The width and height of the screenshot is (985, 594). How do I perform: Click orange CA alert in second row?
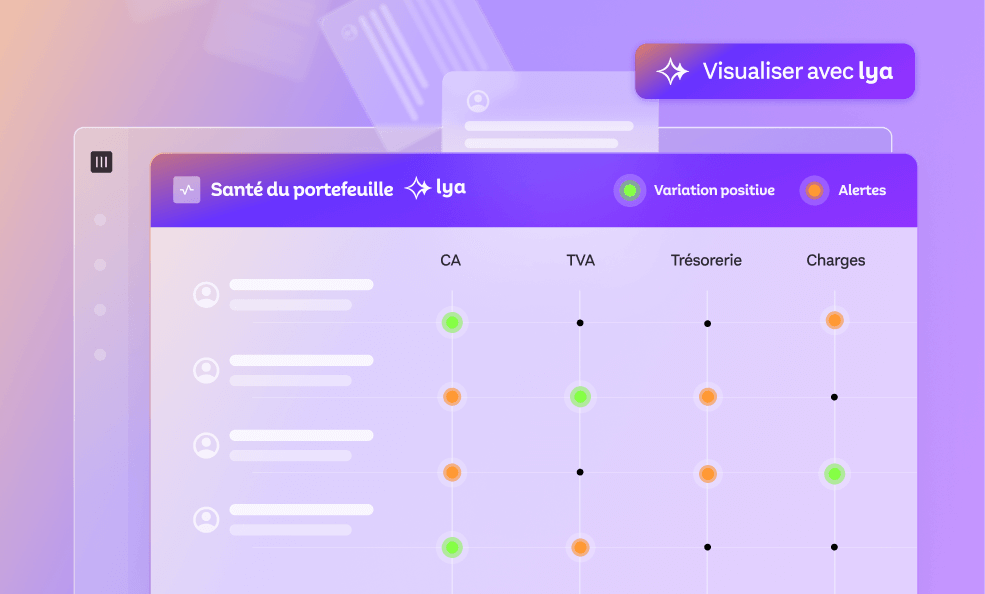click(452, 397)
